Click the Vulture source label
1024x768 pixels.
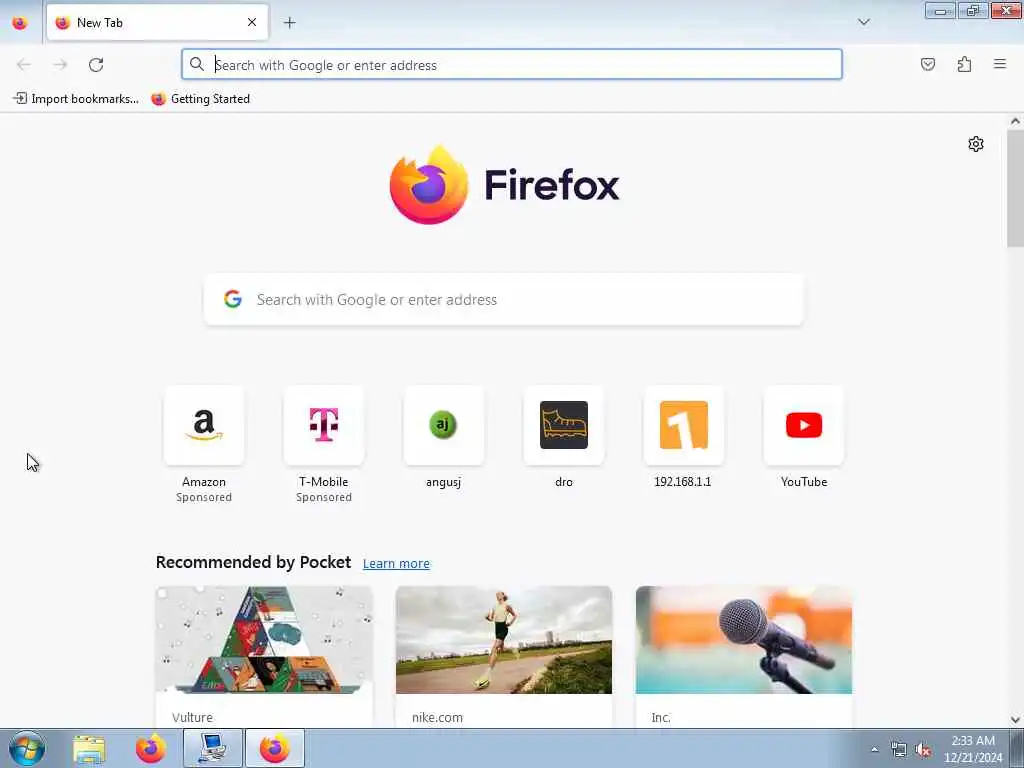click(192, 717)
